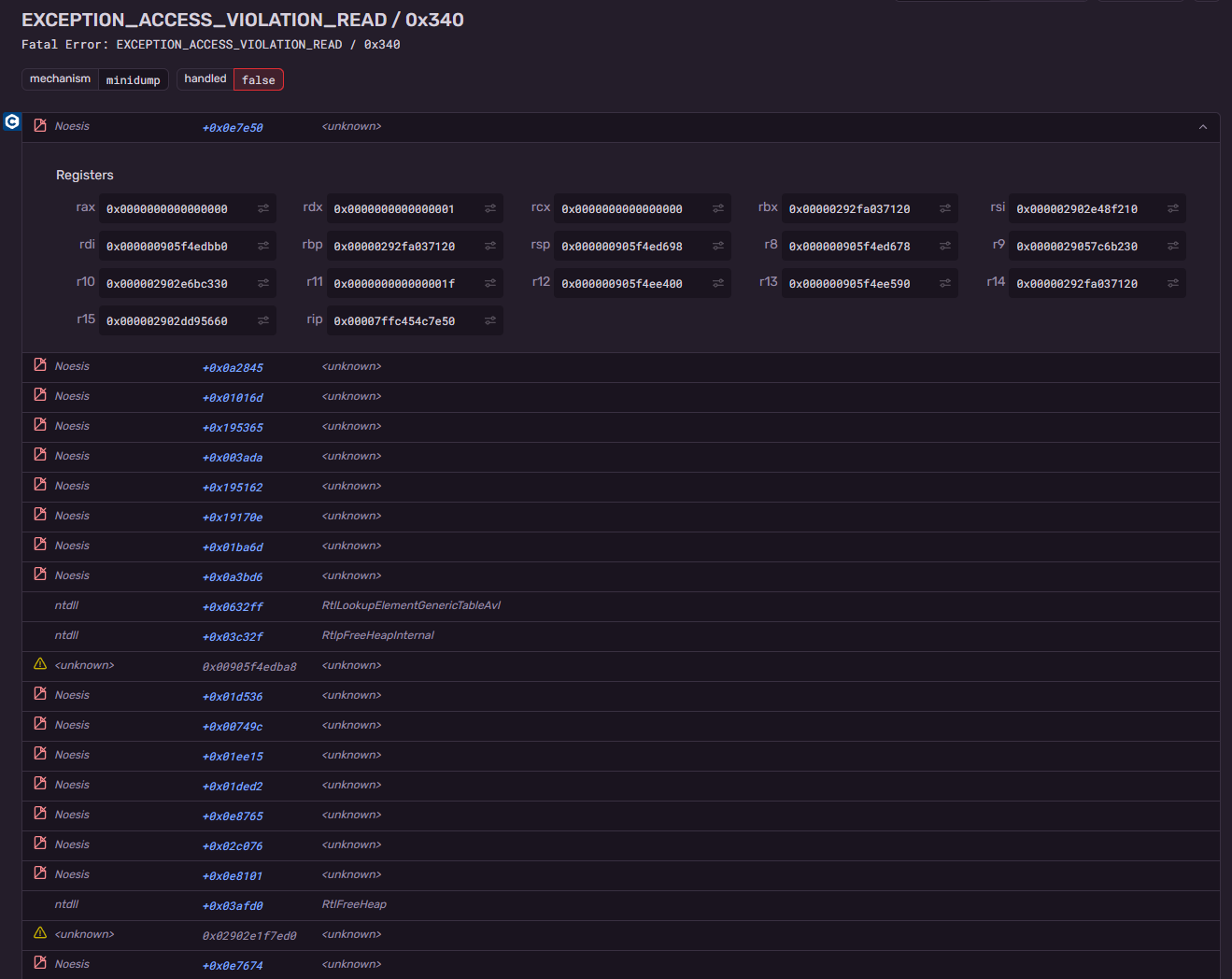Toggle value format for the r12 register
This screenshot has height=979, width=1232.
point(718,283)
